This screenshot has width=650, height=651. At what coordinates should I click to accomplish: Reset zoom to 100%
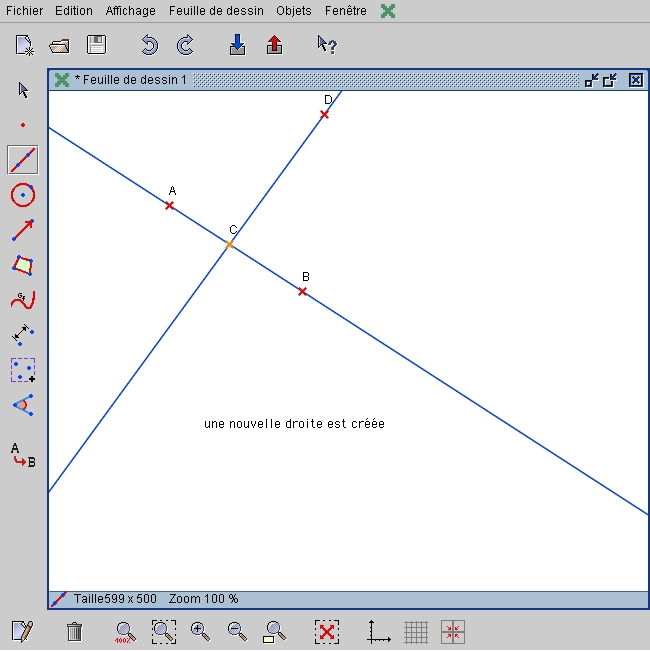pos(125,632)
